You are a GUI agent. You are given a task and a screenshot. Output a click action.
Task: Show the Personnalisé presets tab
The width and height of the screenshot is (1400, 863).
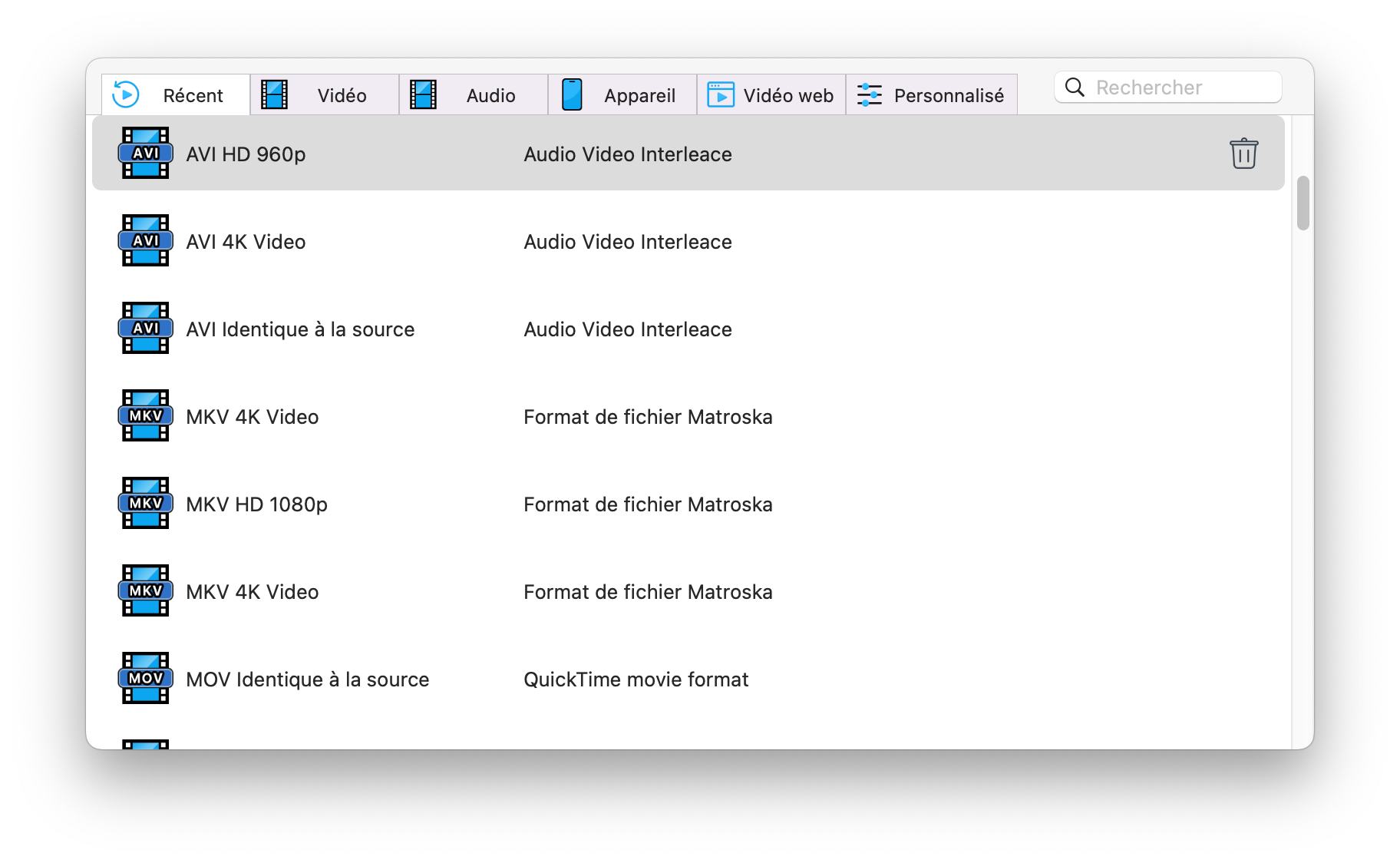pos(931,95)
